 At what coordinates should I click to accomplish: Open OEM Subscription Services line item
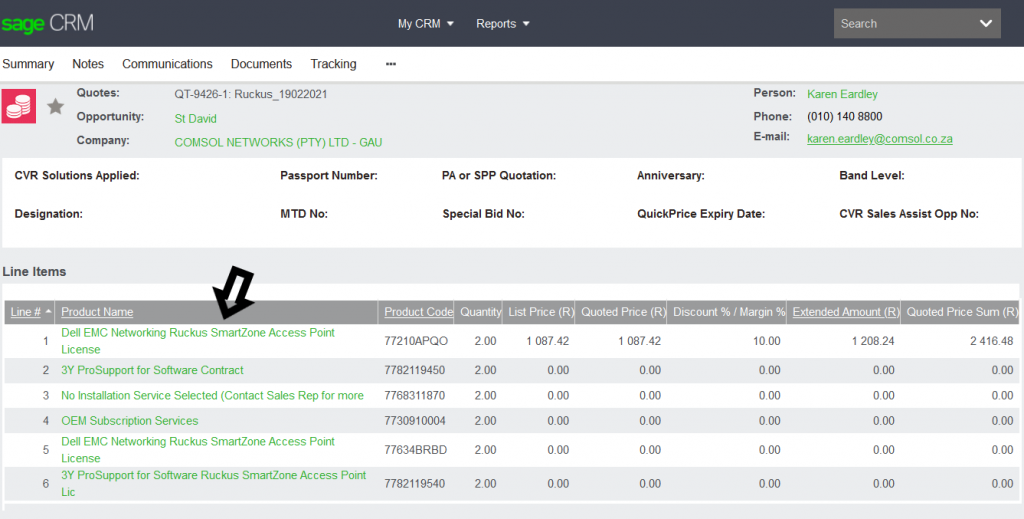[130, 421]
